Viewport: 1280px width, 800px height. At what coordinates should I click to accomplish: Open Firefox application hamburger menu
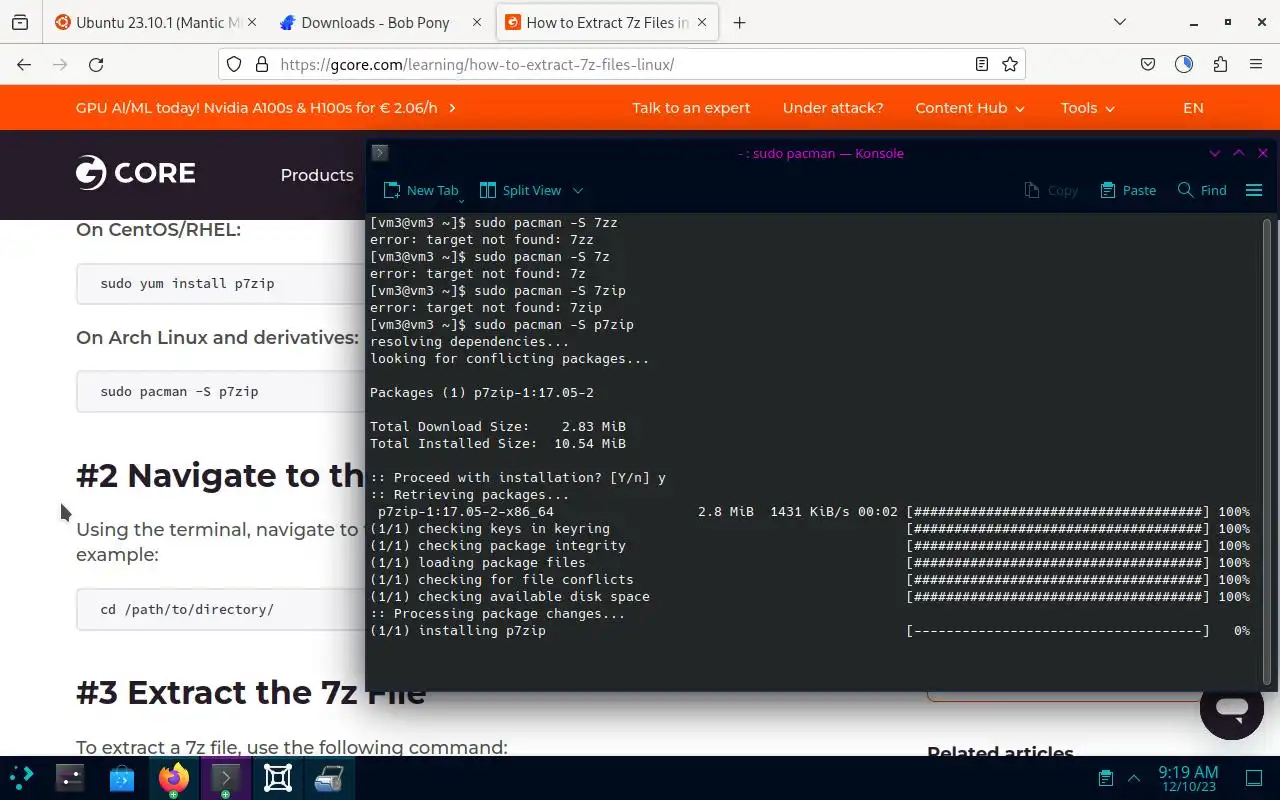tap(1256, 64)
